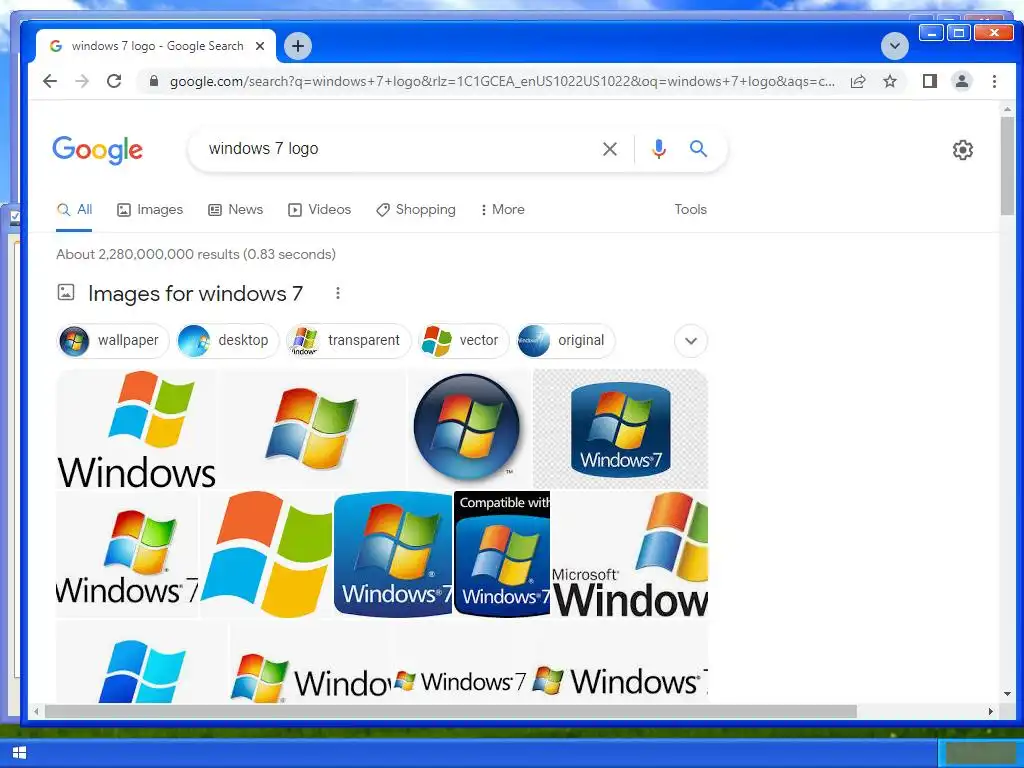The height and width of the screenshot is (768, 1024).
Task: Open 'Microsoft Windows' logo thumbnail
Action: 630,554
